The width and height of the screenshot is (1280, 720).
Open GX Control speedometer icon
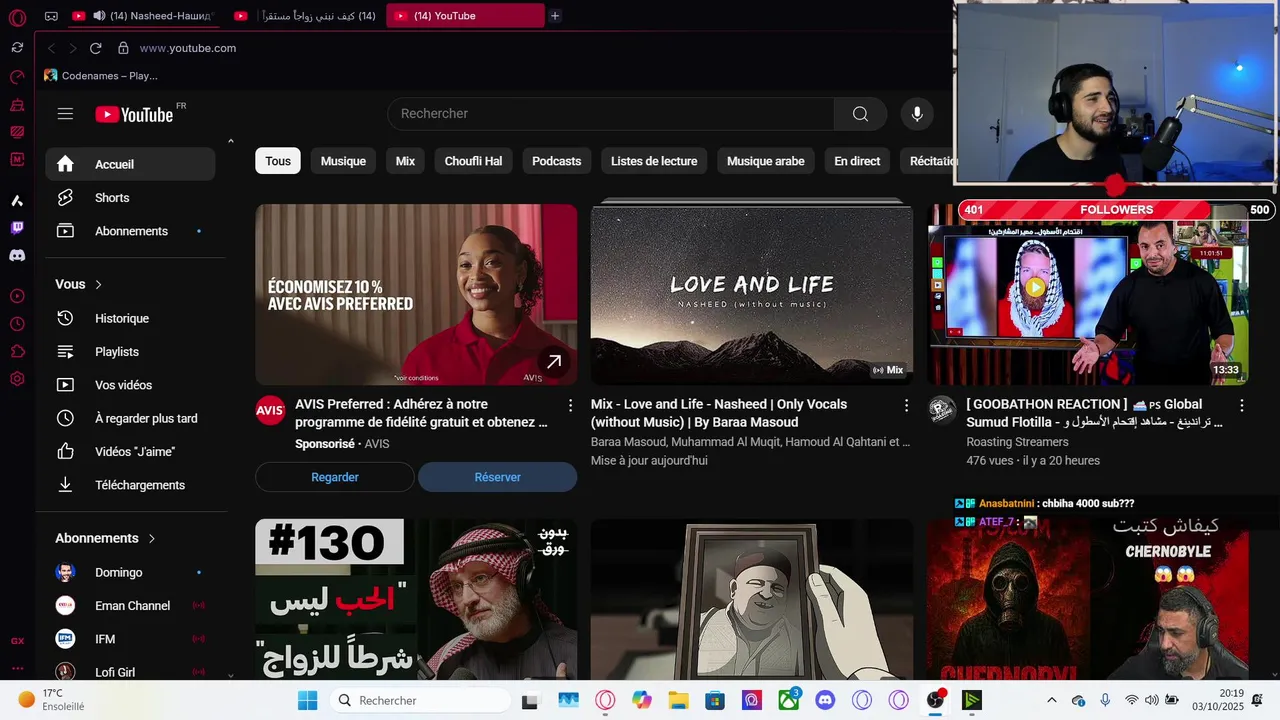coord(17,77)
